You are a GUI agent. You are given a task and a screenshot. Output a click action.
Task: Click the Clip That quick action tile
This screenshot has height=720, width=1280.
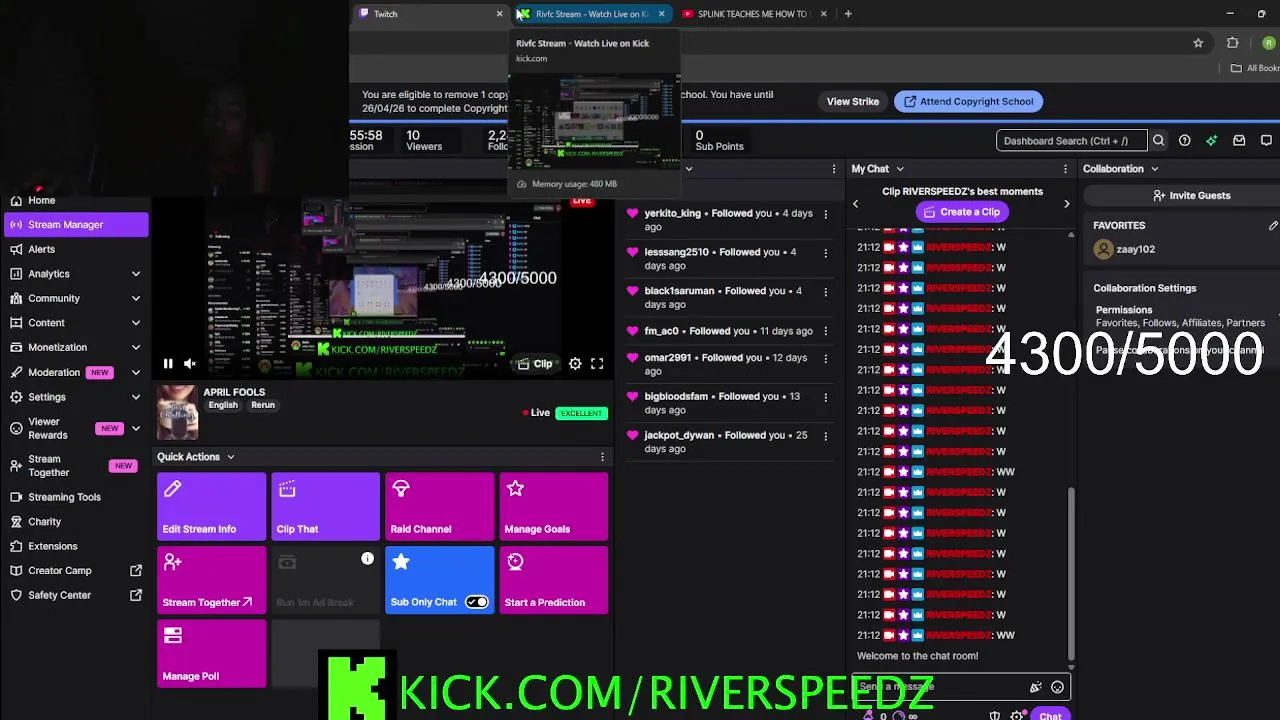click(325, 506)
